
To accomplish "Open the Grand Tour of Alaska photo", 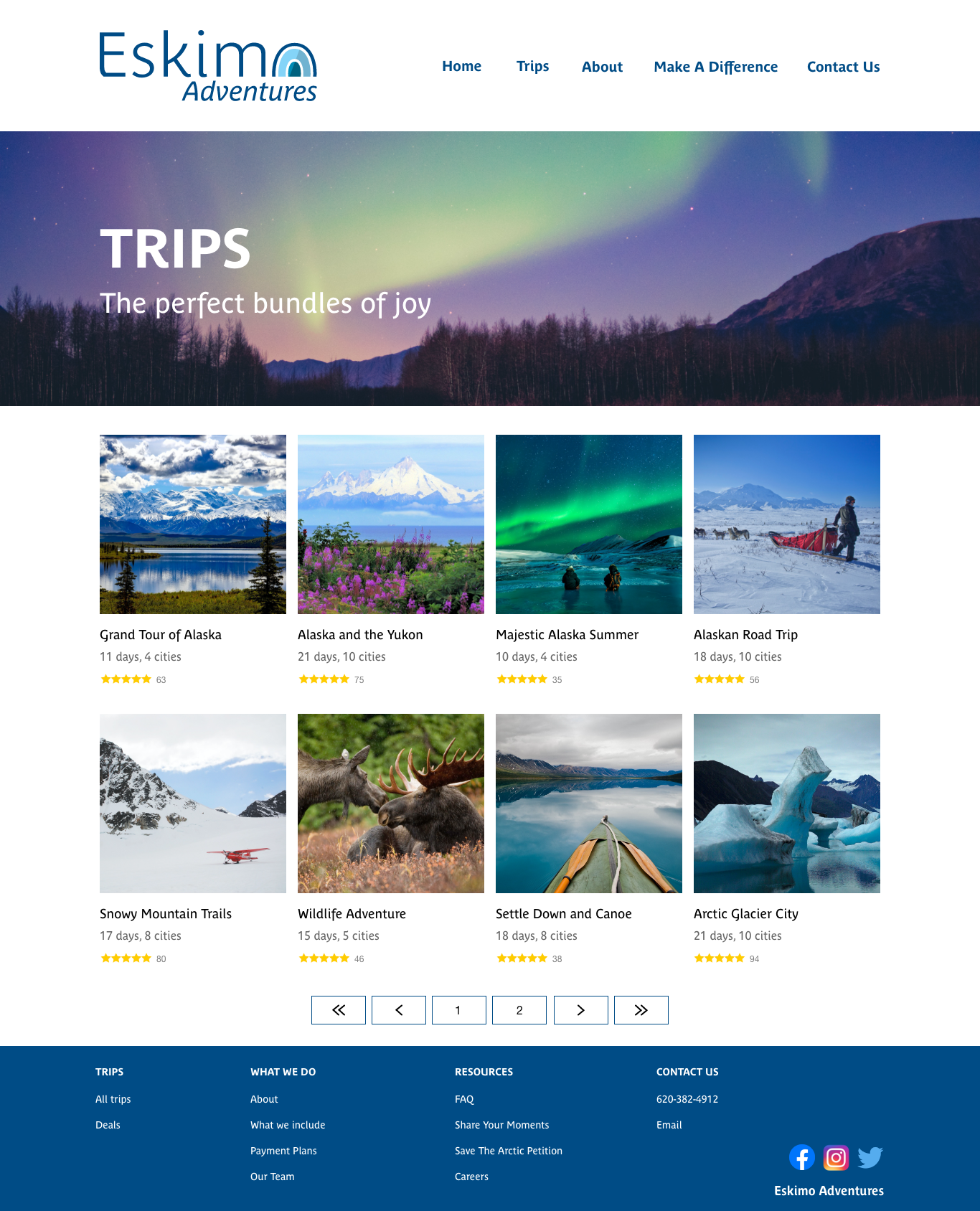I will [193, 524].
